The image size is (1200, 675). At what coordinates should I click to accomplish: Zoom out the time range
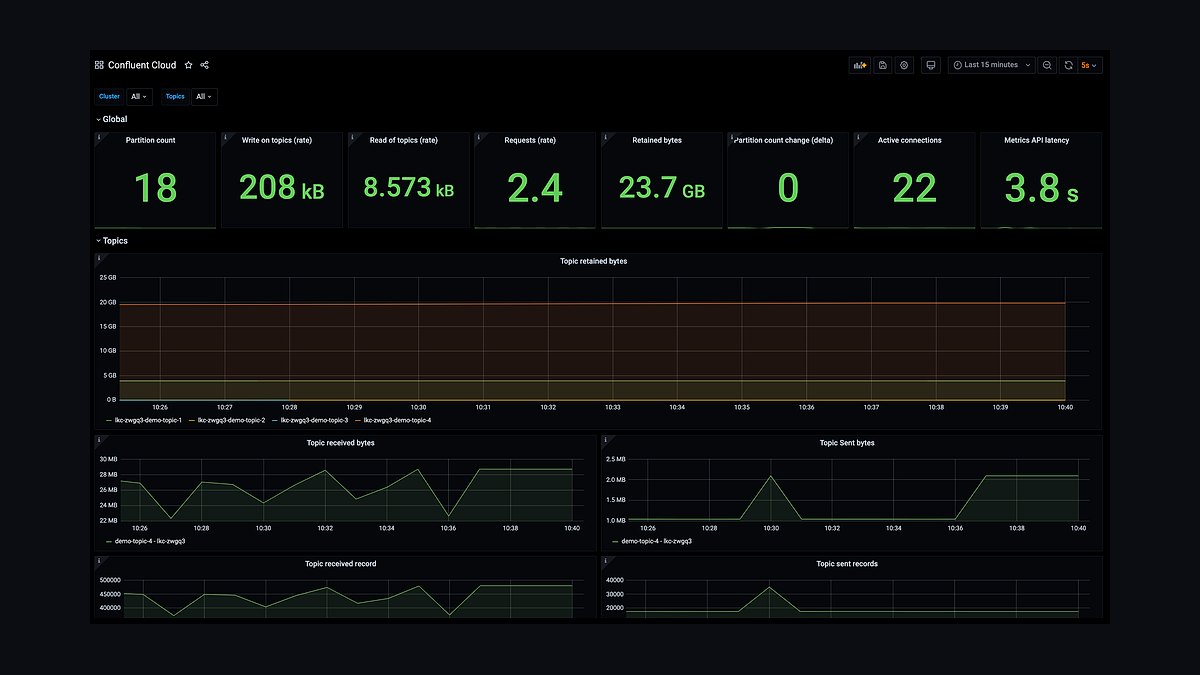pos(1047,65)
